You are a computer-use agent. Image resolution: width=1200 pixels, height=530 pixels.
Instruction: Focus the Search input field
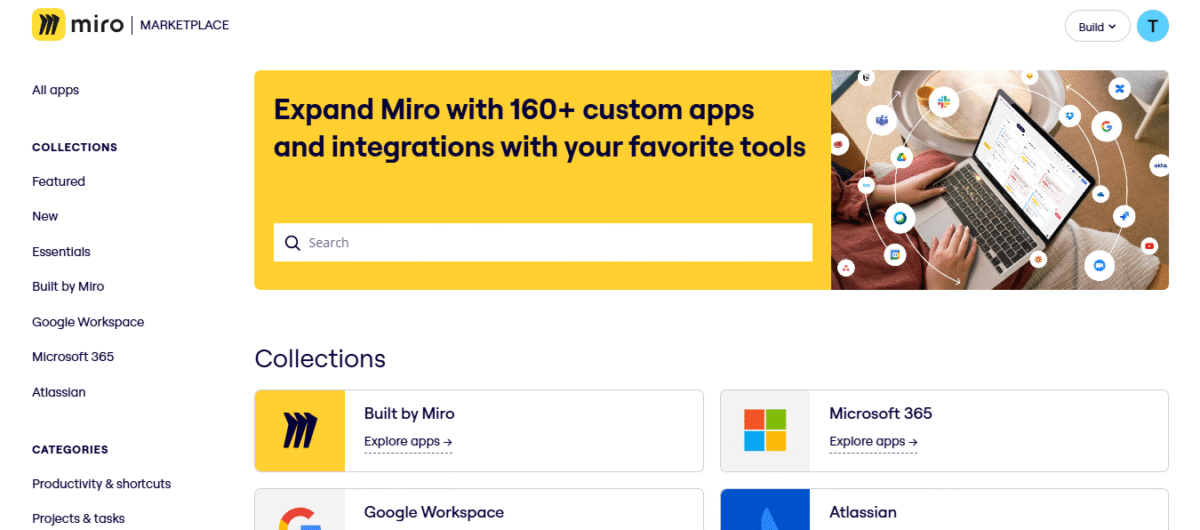[x=543, y=243]
